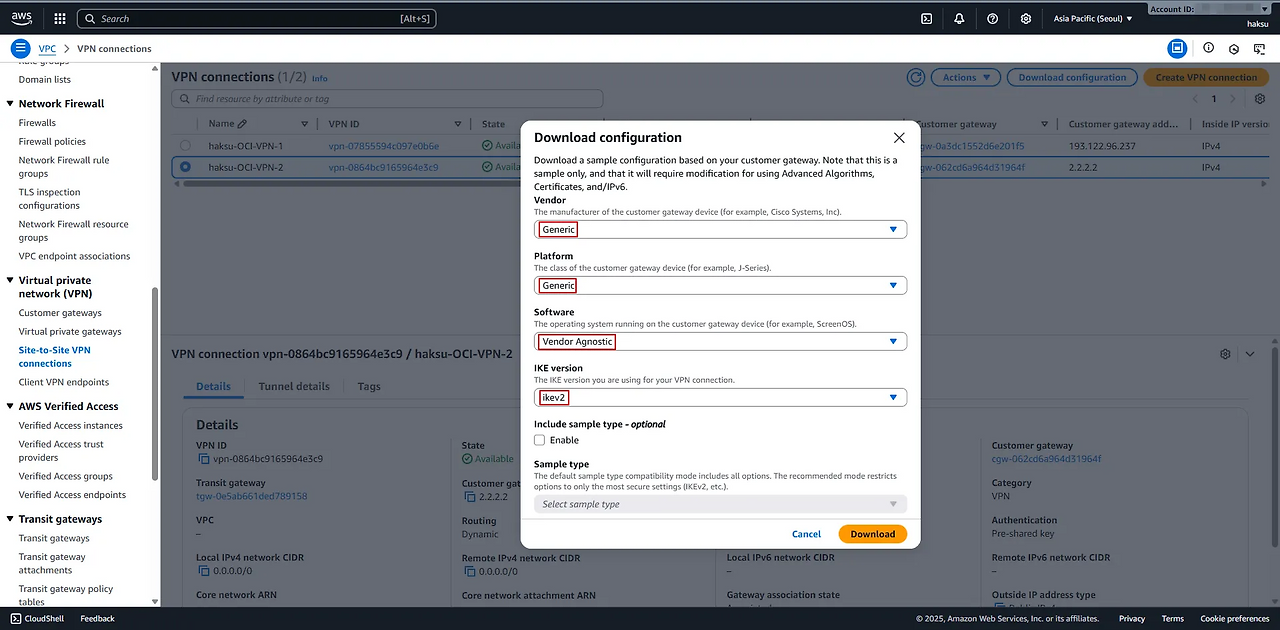Image resolution: width=1280 pixels, height=630 pixels.
Task: Expand the Asia Pacific (Seoul) region selector
Action: tap(1093, 18)
